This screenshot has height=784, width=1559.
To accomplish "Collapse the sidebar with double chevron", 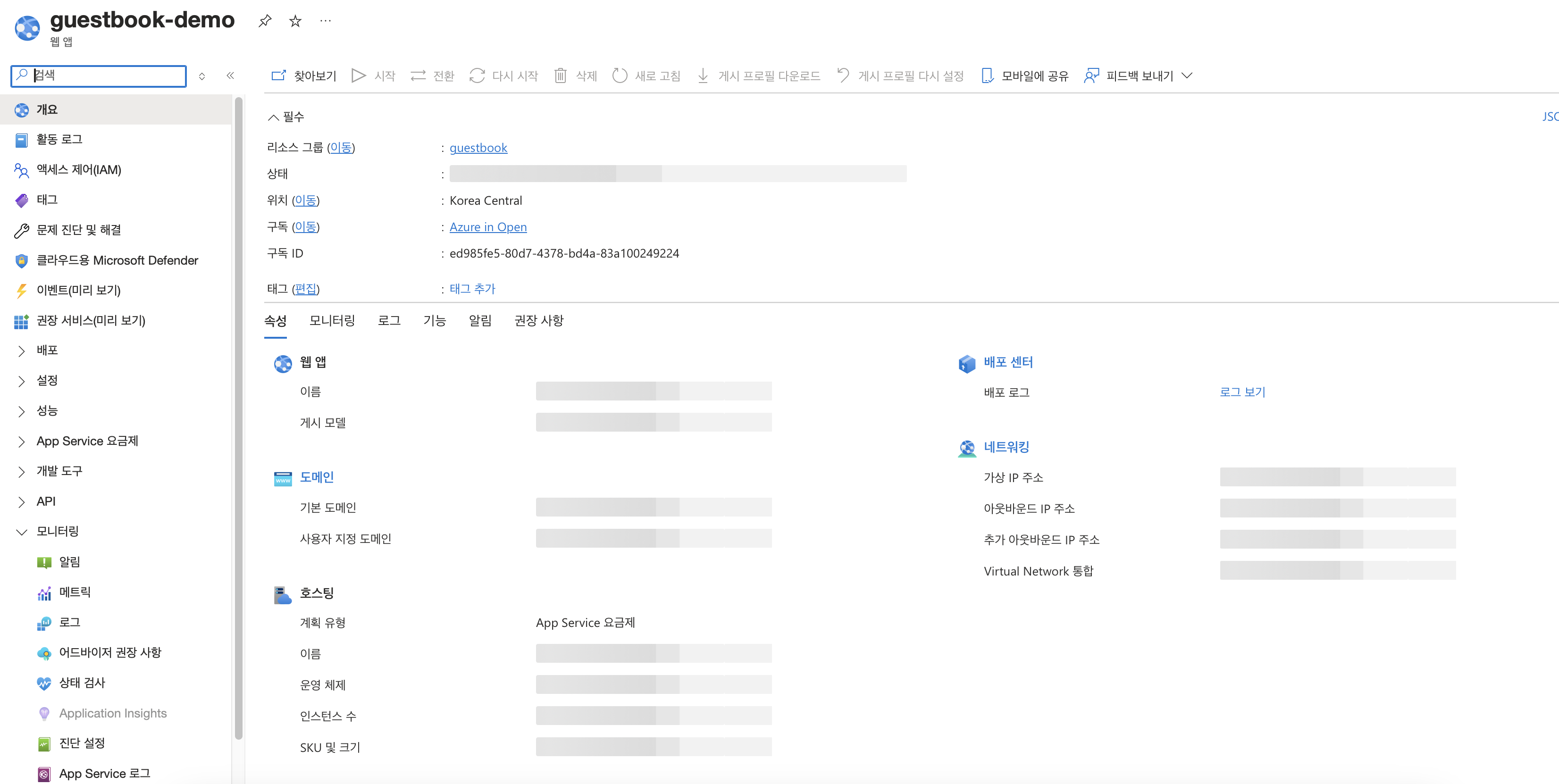I will 230,75.
